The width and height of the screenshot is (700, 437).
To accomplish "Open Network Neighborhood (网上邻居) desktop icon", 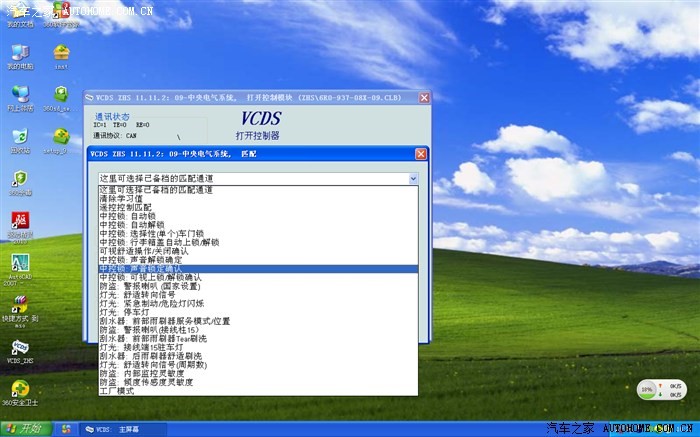I will pos(20,99).
